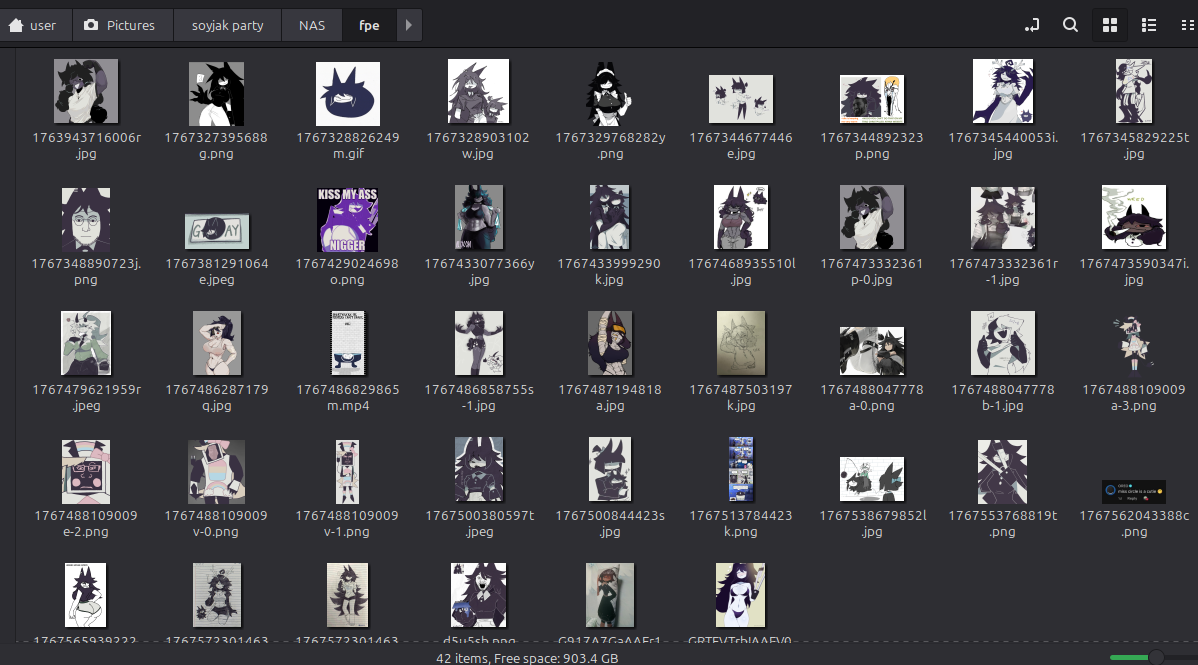Adjust the icon zoom slider
Image resolution: width=1198 pixels, height=665 pixels.
point(1155,657)
